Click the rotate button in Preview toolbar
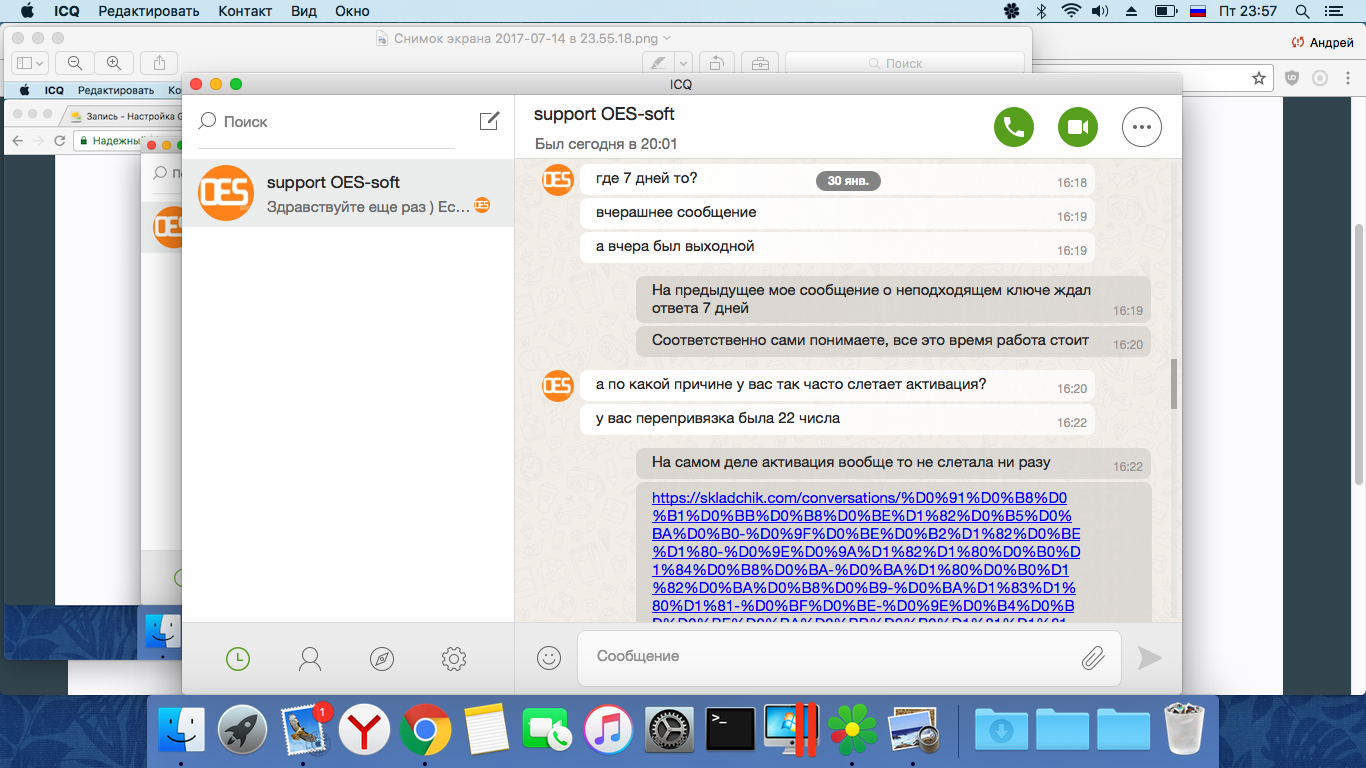The height and width of the screenshot is (768, 1366). (717, 62)
